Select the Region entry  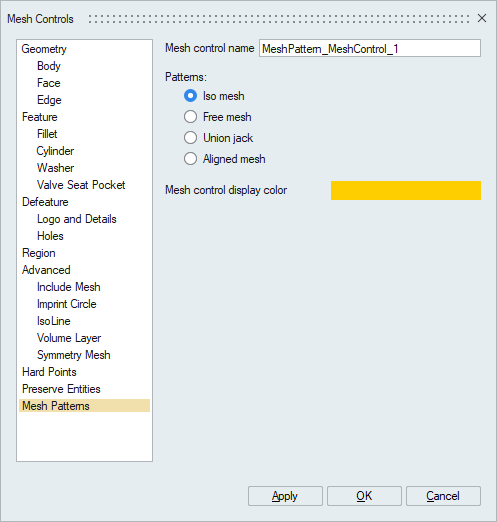click(x=39, y=253)
